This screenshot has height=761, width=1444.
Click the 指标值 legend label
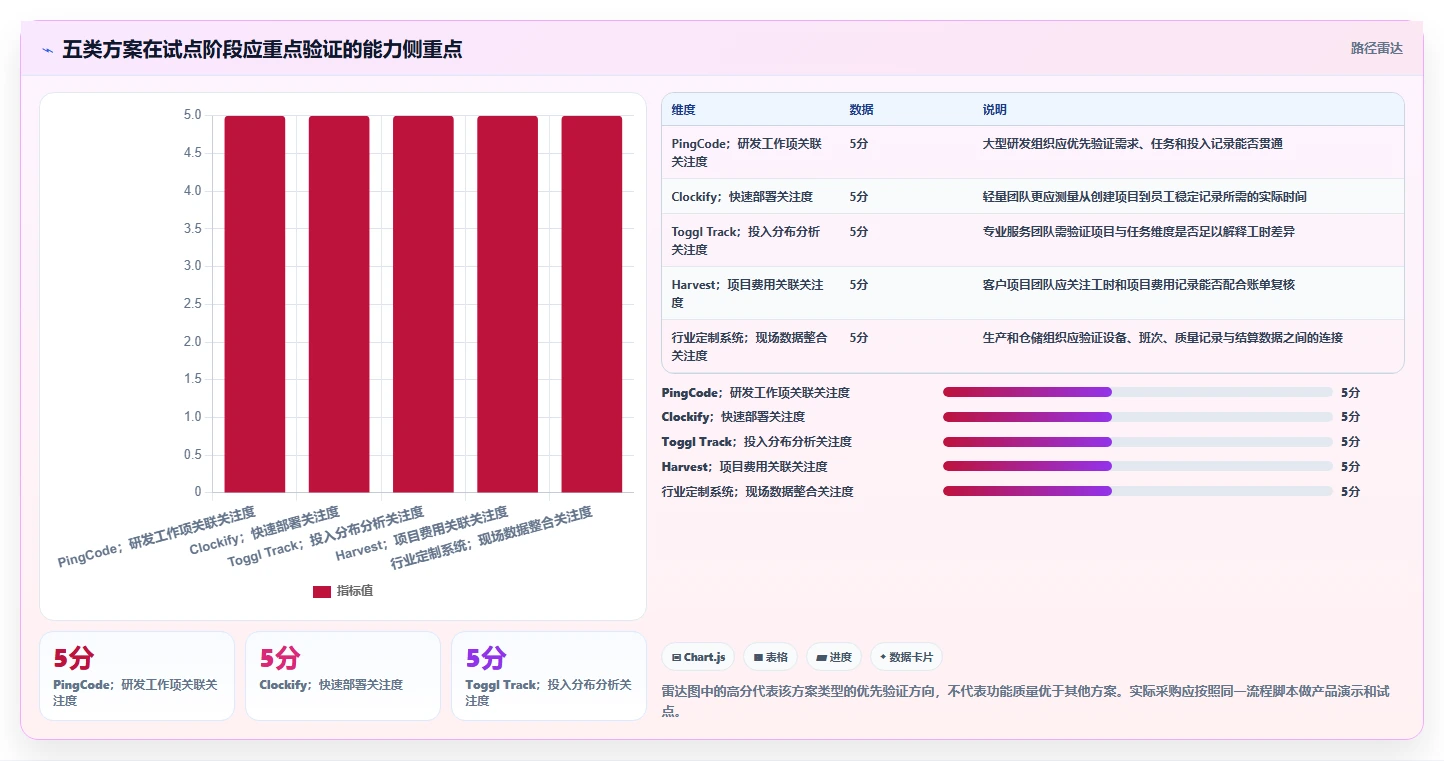pos(355,592)
